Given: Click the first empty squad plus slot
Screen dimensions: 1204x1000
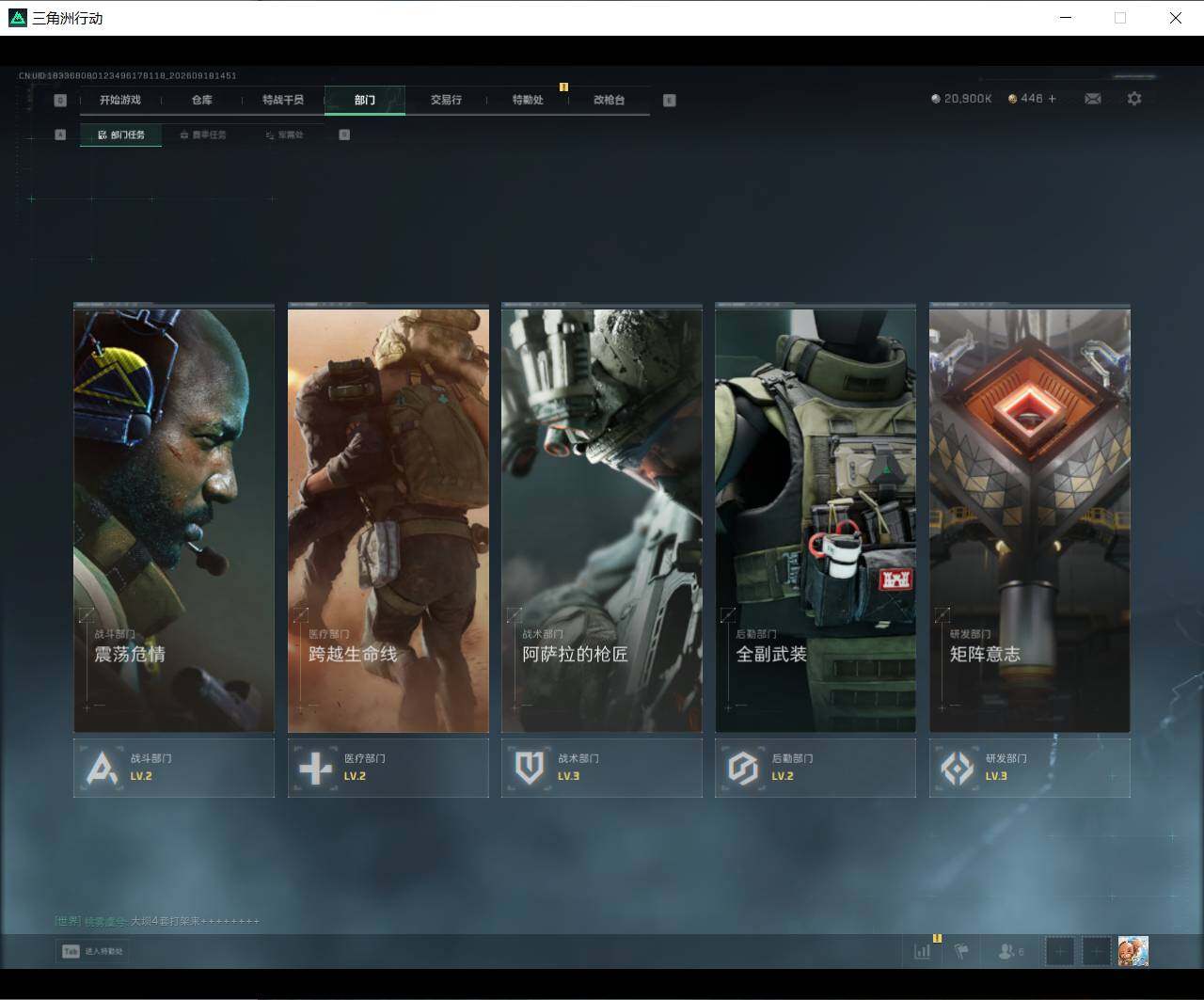Looking at the screenshot, I should coord(1060,951).
